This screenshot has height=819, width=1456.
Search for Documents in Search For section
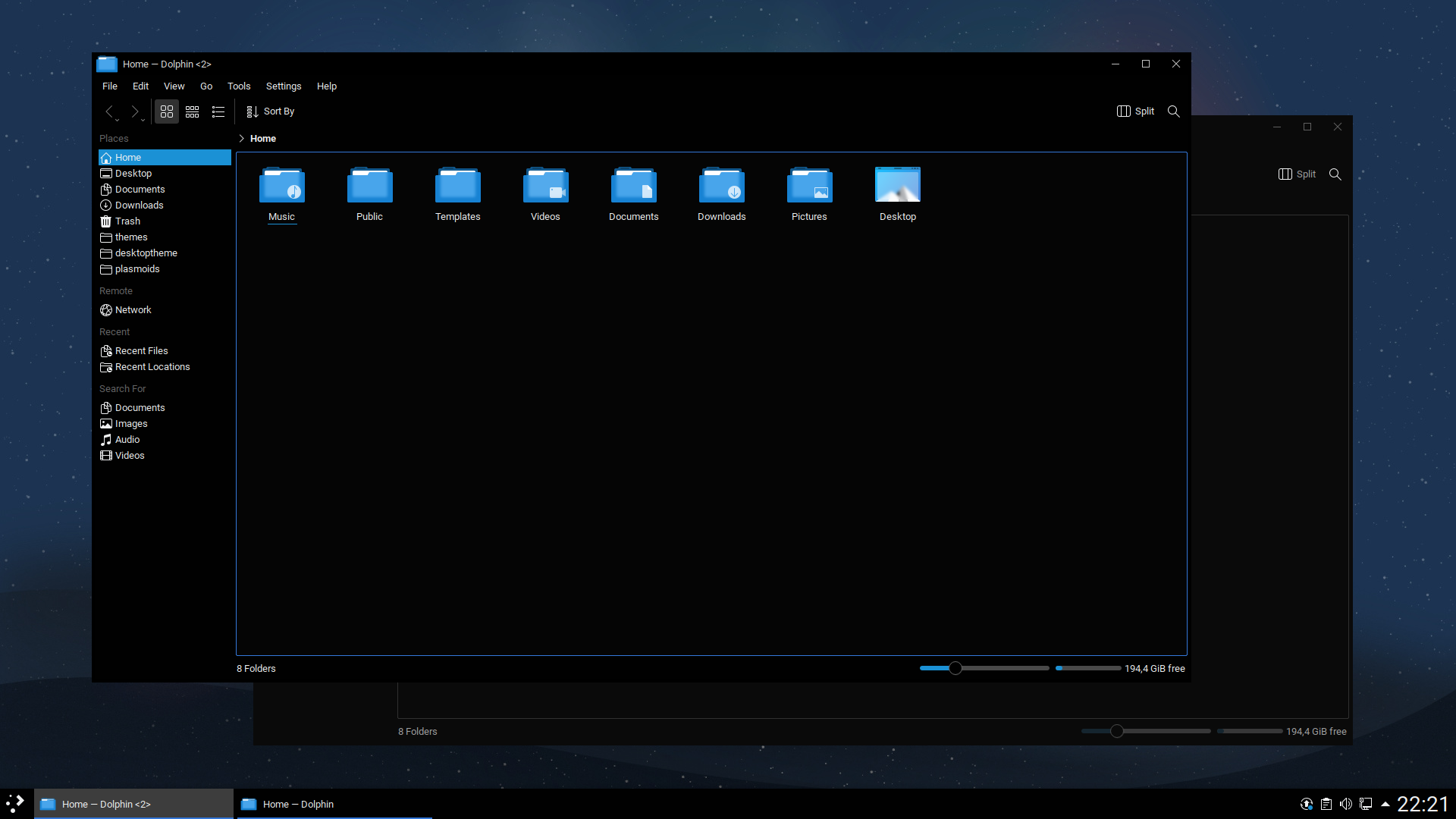pos(165,408)
